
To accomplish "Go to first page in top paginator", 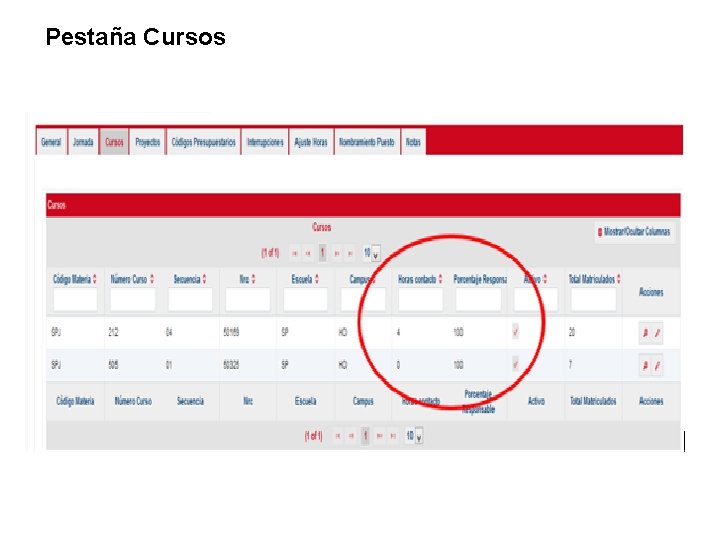I will [295, 253].
